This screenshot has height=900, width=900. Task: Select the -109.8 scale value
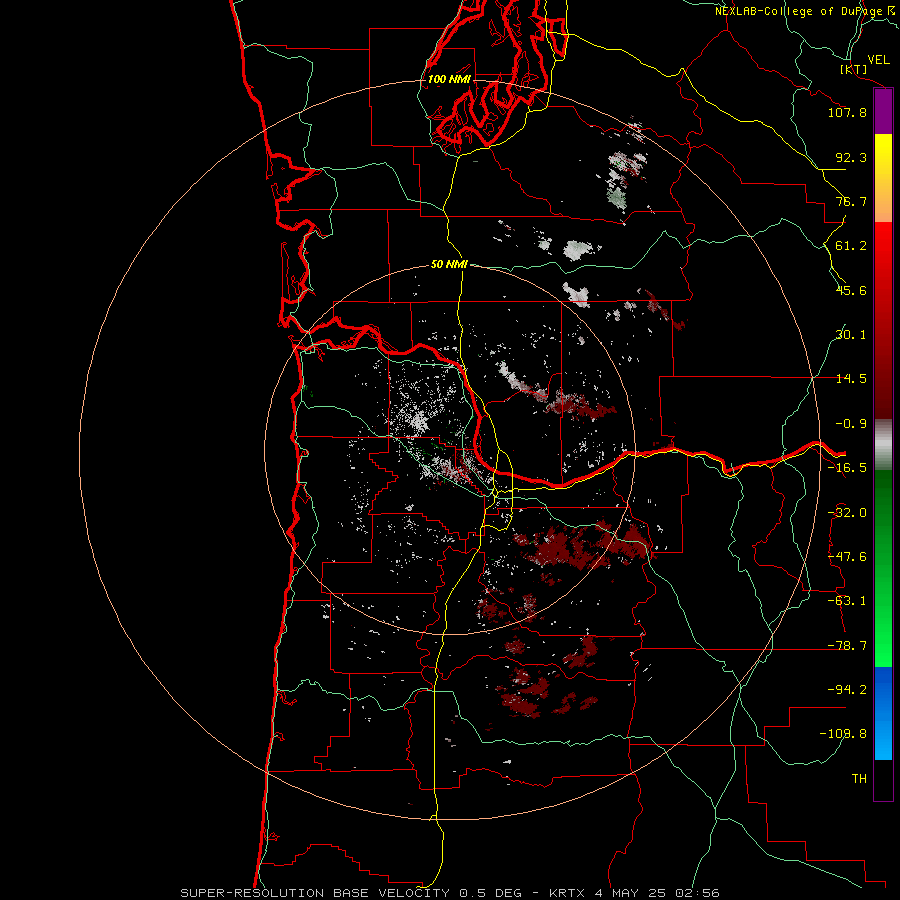click(844, 734)
